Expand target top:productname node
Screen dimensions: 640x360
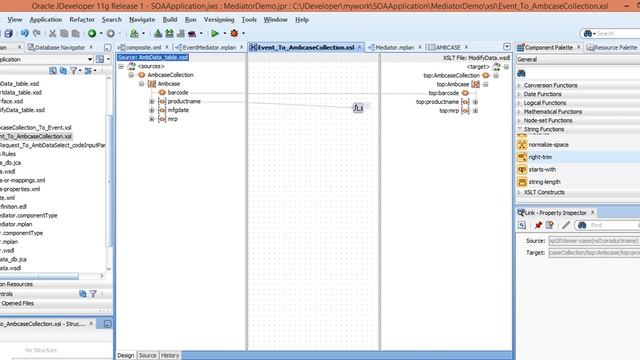tap(476, 102)
